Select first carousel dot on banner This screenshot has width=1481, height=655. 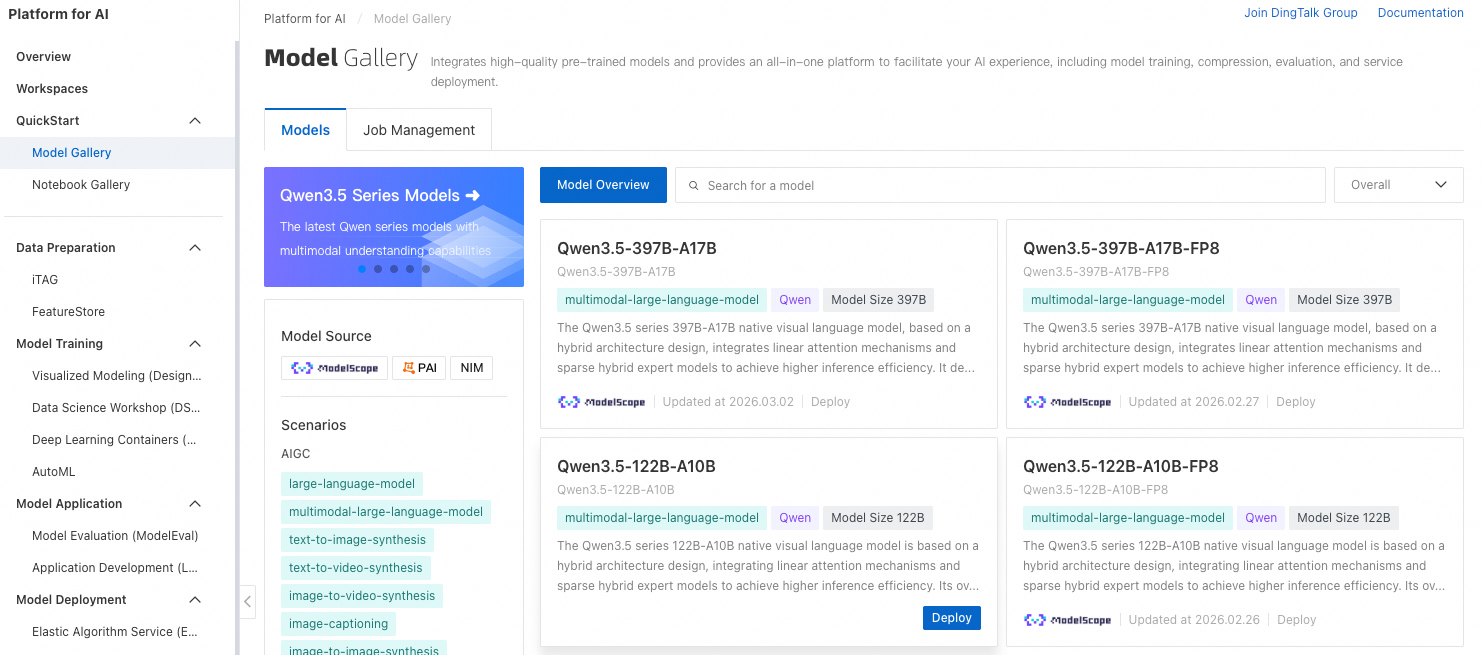tap(362, 269)
